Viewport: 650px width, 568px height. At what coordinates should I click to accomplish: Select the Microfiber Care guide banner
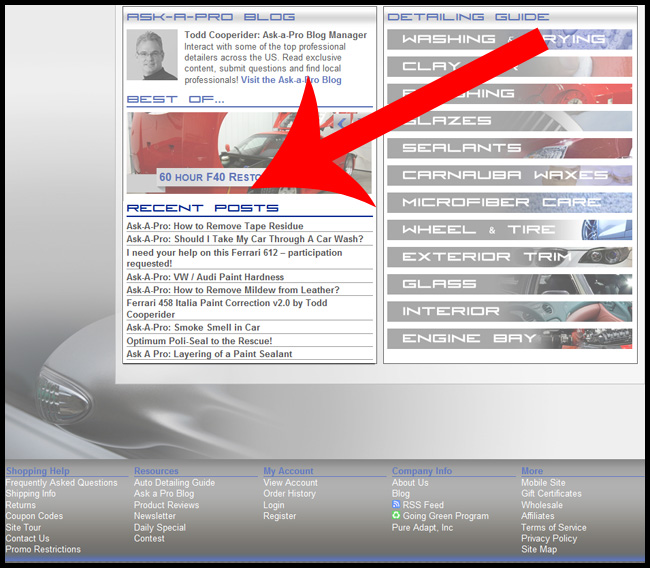[509, 203]
